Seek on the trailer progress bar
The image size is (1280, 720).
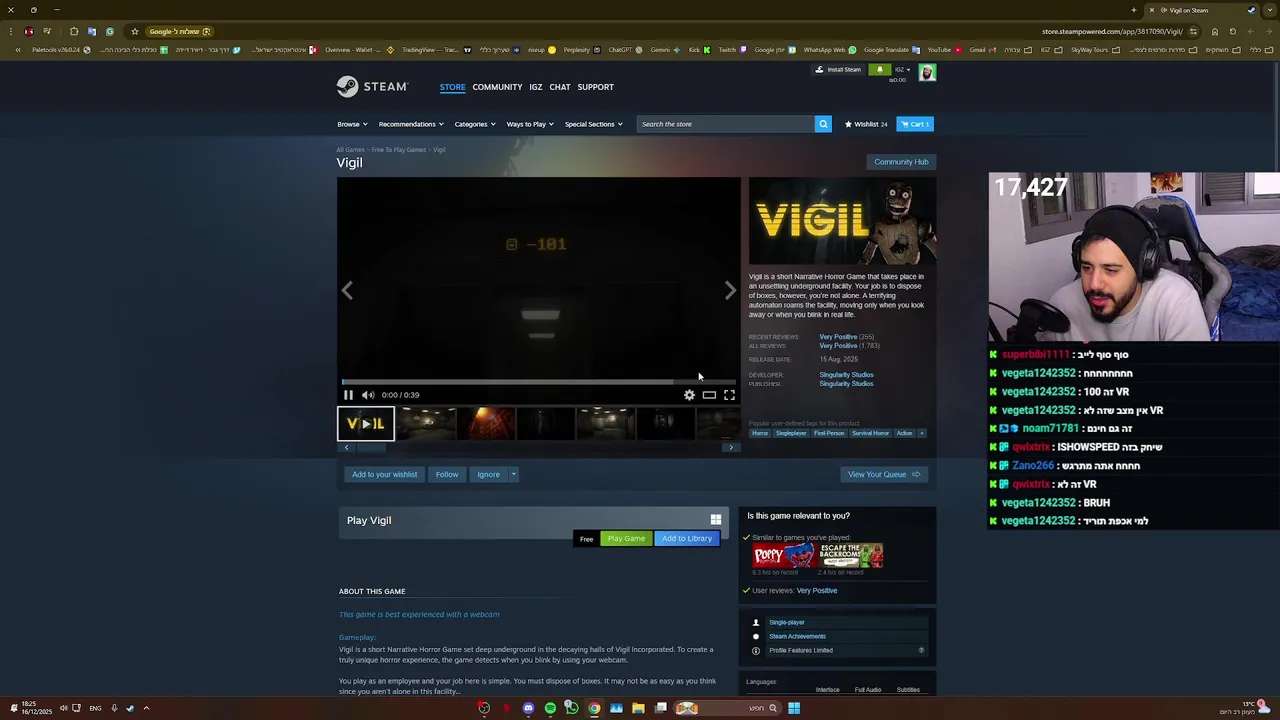pos(539,382)
